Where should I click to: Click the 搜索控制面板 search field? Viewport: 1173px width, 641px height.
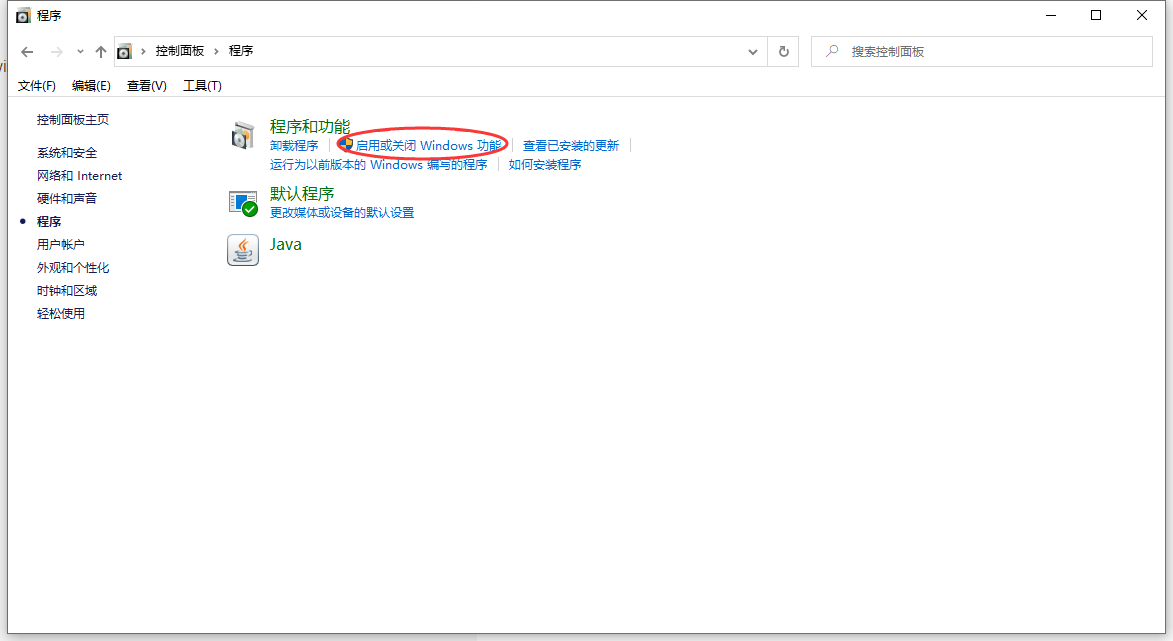click(981, 52)
